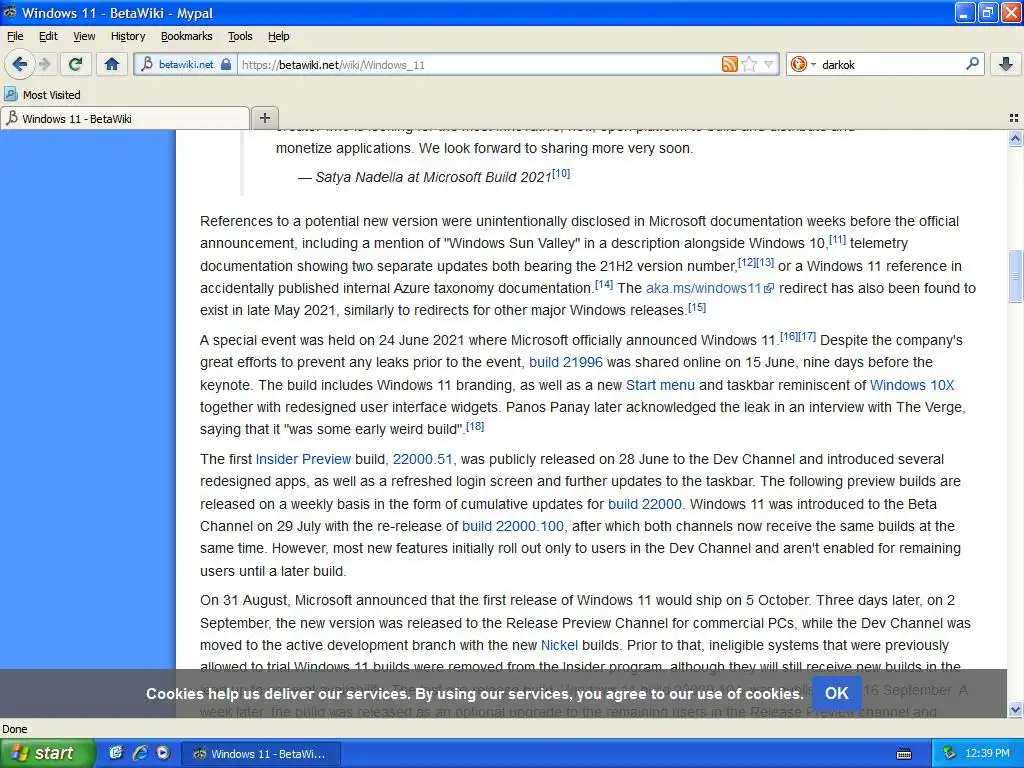Open the Edit menu
This screenshot has height=768, width=1024.
click(x=48, y=36)
